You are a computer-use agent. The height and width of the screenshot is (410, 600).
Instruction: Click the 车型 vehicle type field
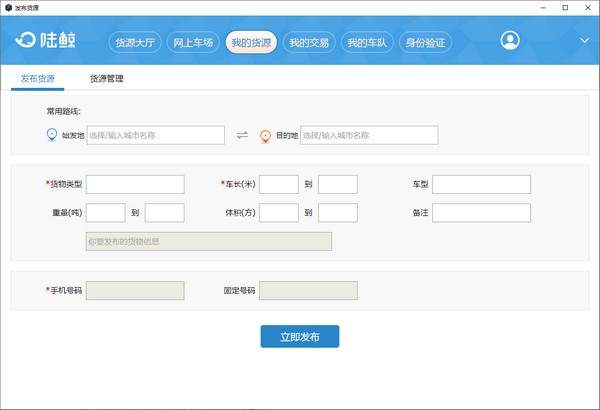point(481,184)
